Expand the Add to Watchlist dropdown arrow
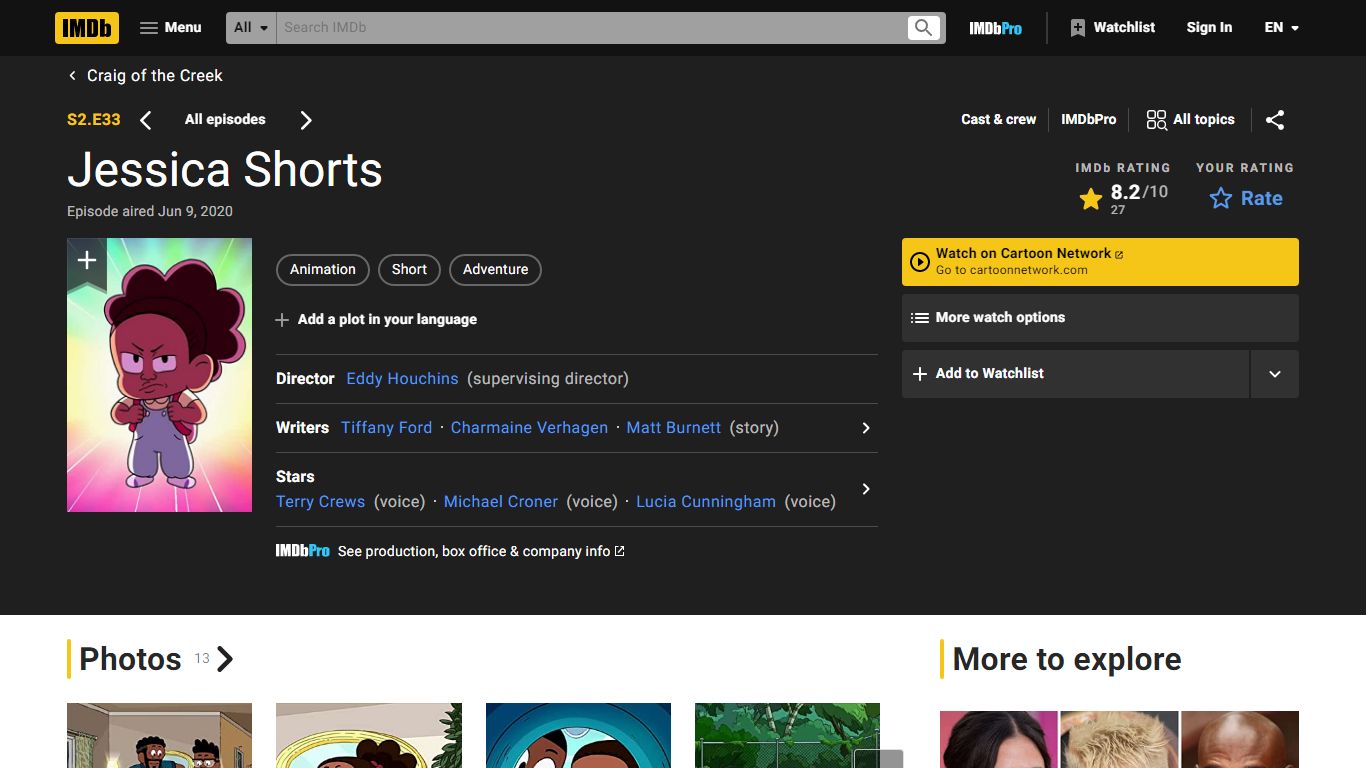 tap(1275, 374)
